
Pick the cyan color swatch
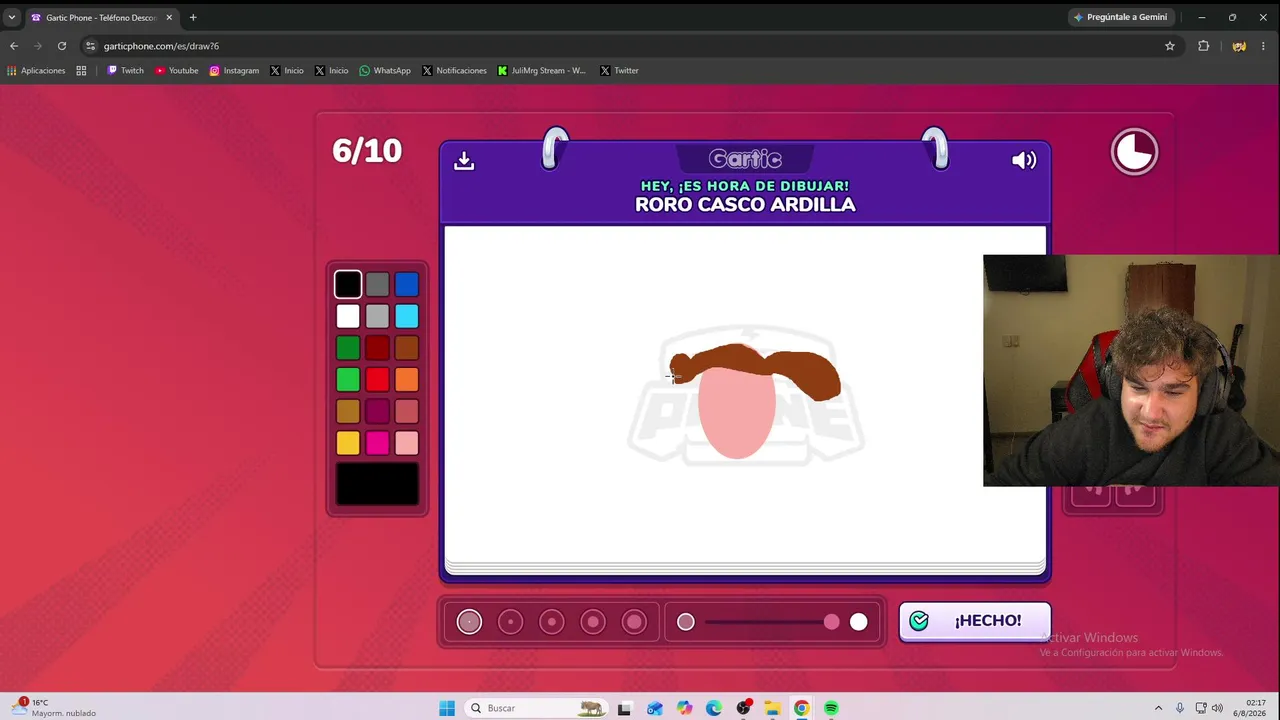406,316
